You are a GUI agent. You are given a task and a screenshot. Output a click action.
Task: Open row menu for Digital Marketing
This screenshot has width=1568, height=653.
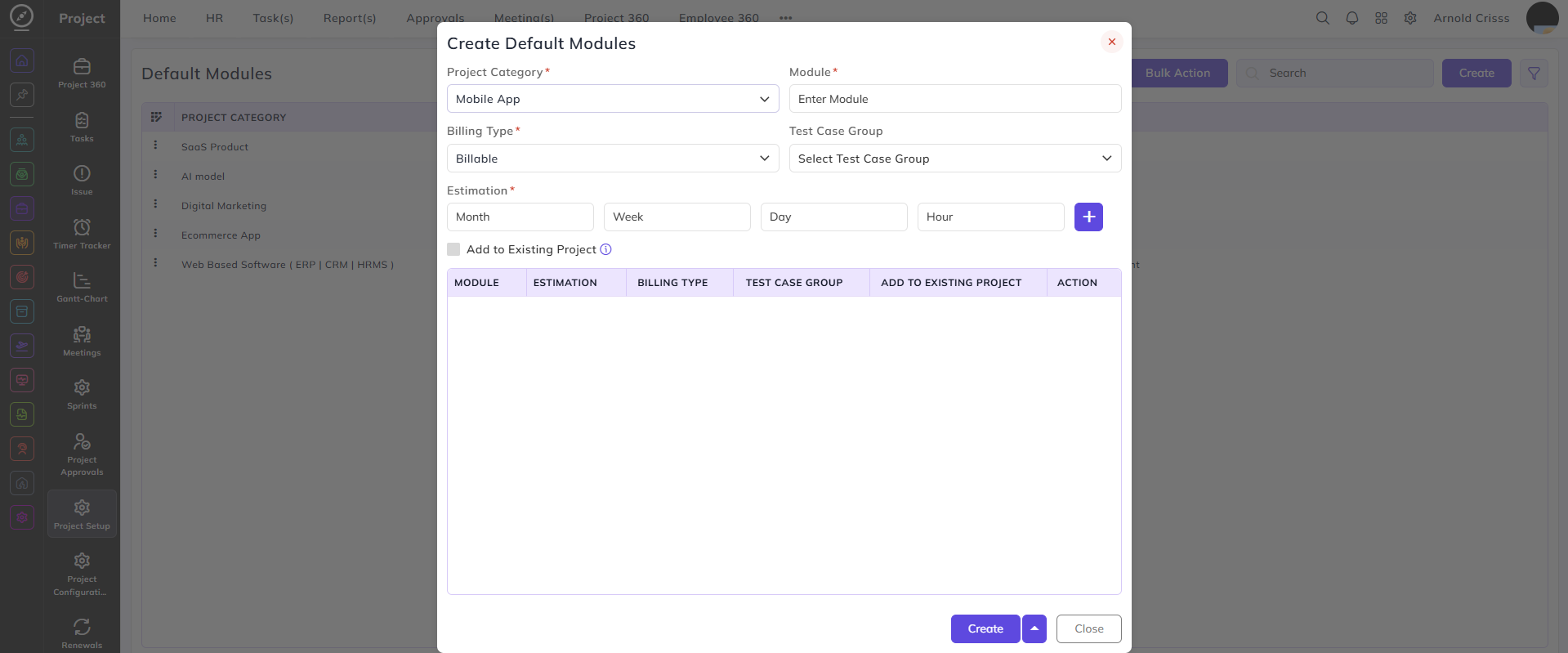coord(155,204)
